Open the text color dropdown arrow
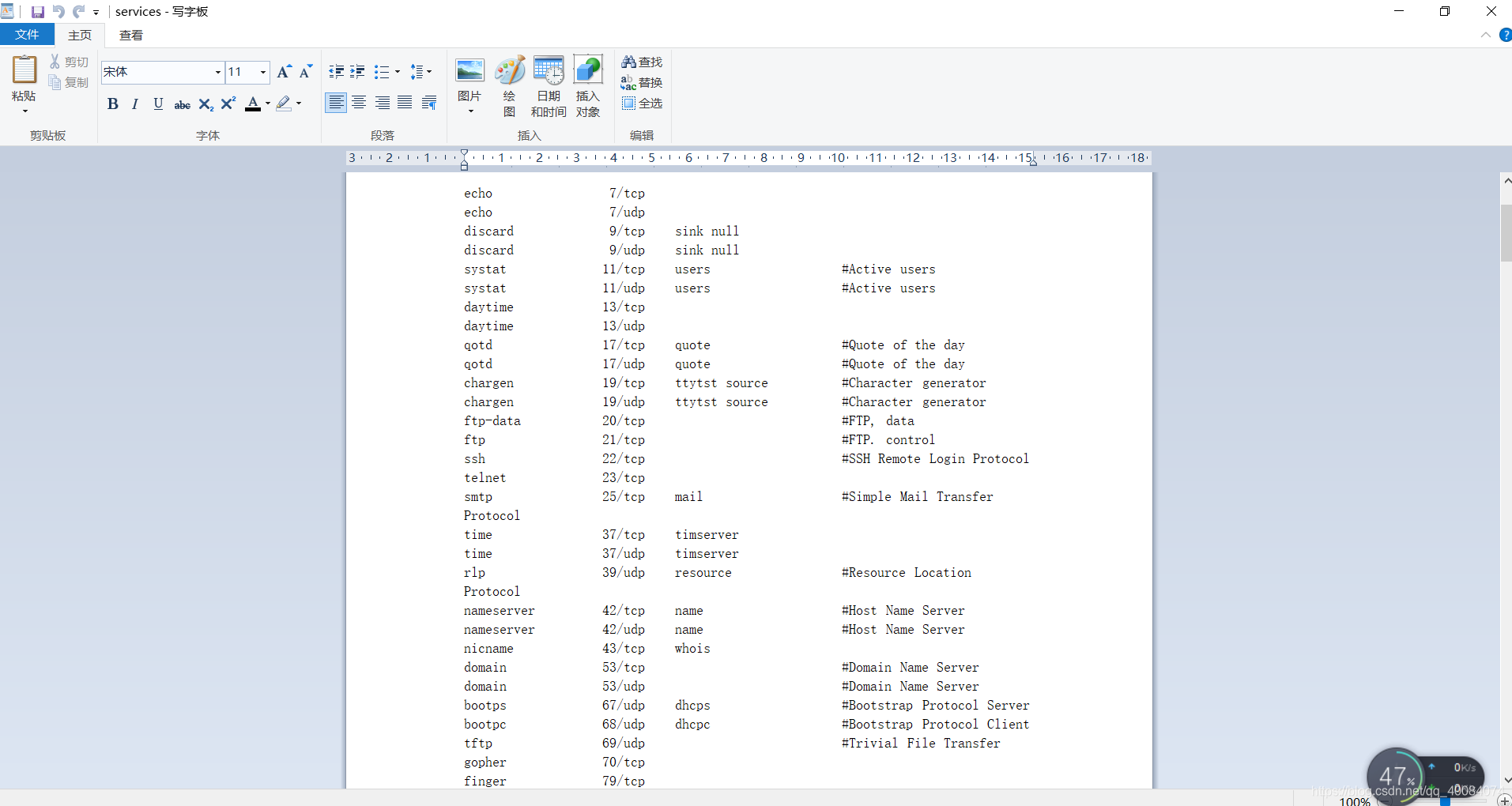Screen dimensions: 1512x806 click(268, 104)
